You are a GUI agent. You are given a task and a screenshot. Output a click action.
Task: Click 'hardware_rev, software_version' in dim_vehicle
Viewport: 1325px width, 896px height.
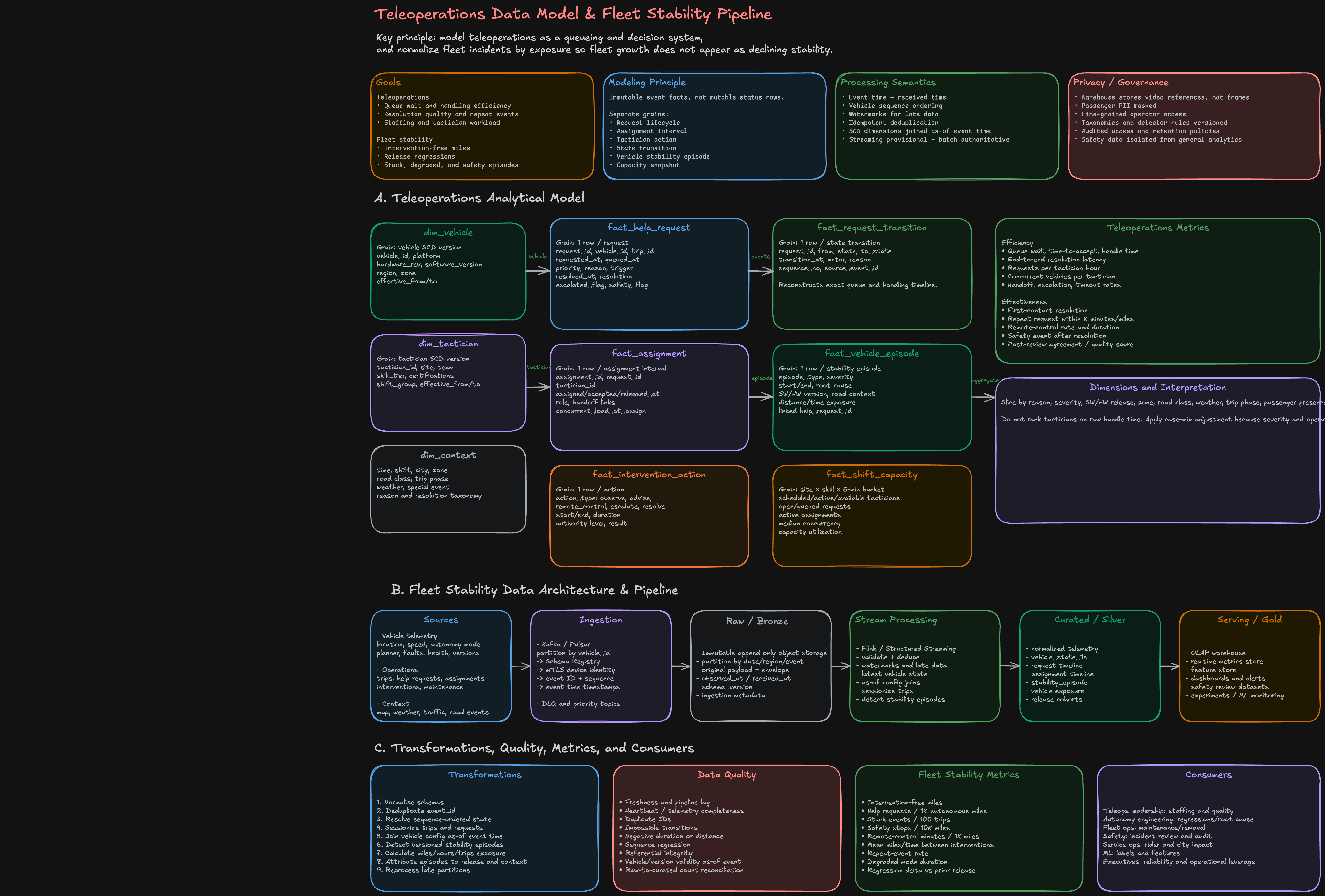point(429,264)
